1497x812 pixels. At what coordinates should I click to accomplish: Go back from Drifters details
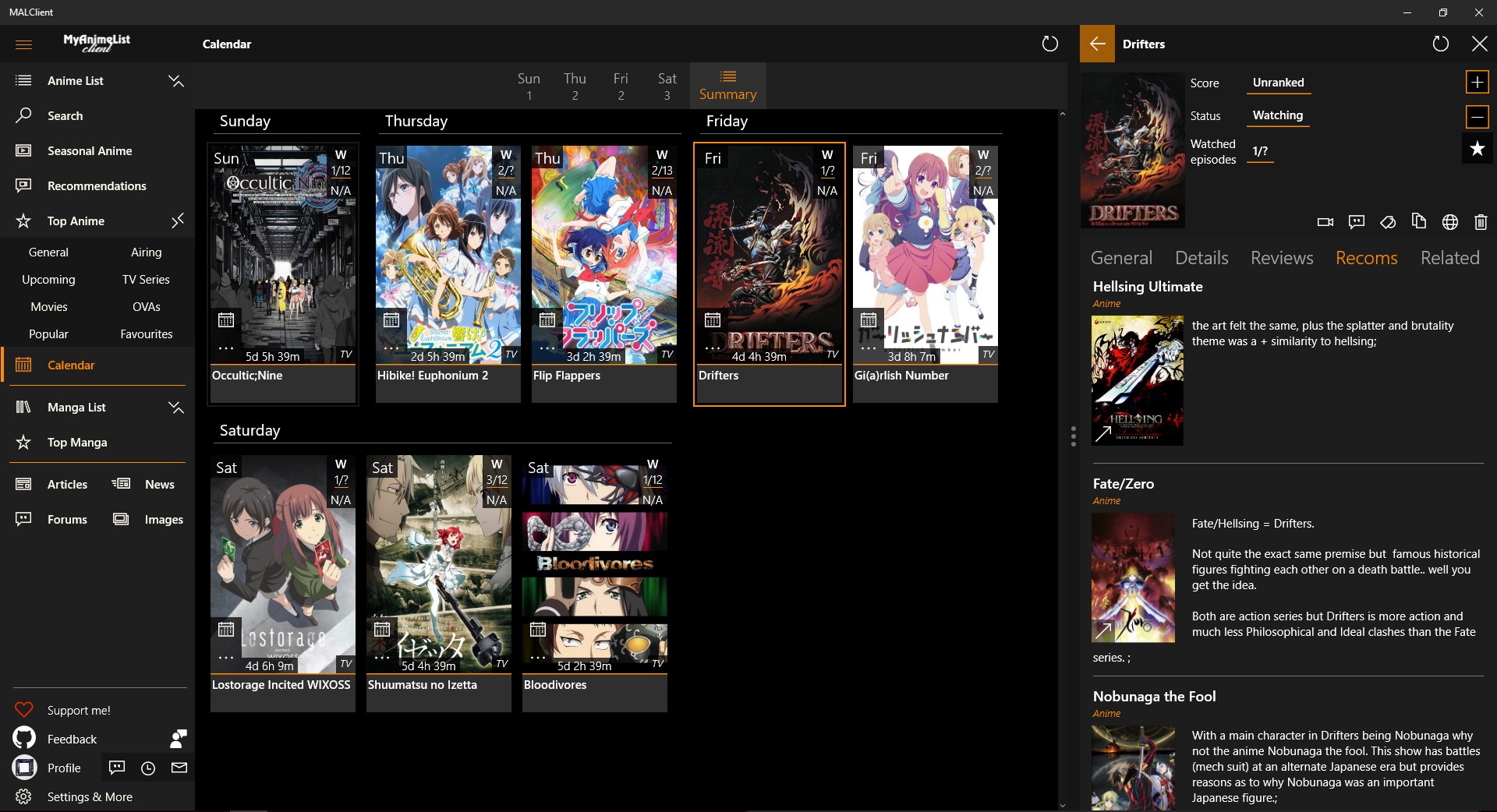point(1097,44)
